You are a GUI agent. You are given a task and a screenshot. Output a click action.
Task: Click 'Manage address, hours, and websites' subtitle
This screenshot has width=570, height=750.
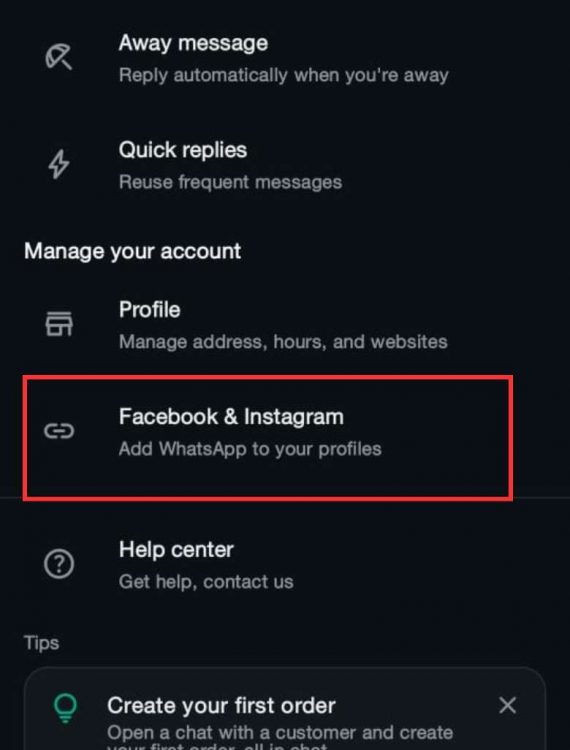point(283,342)
